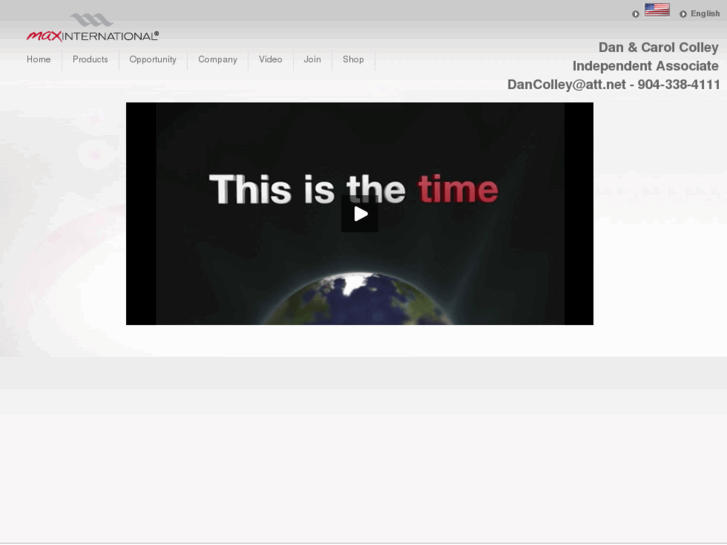The height and width of the screenshot is (545, 727).
Task: Expand the country selector arrow beside flag
Action: pos(636,14)
